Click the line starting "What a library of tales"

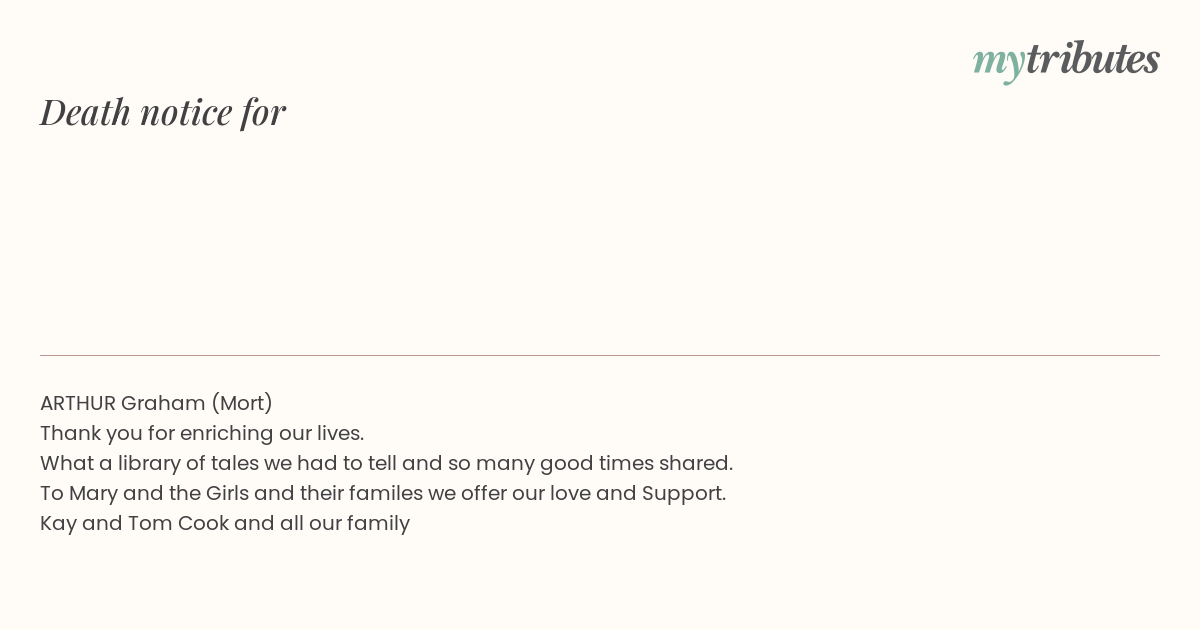coord(386,463)
